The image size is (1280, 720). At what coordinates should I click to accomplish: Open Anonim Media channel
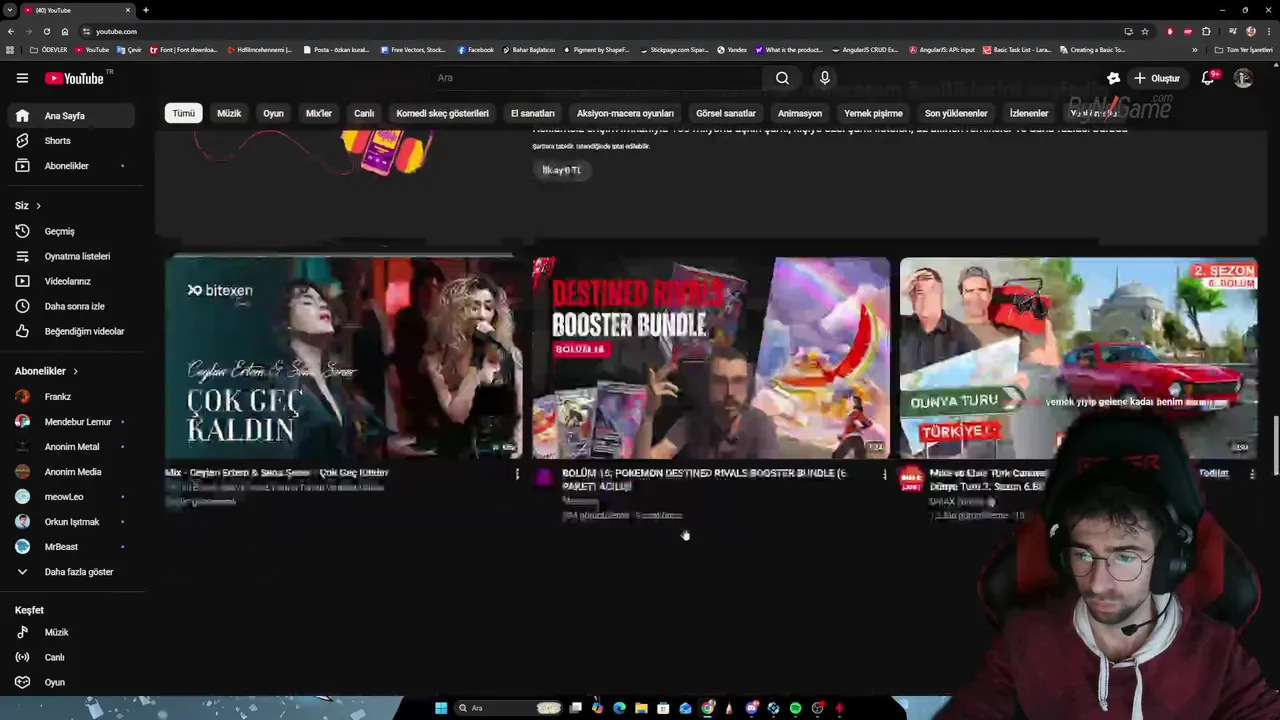click(70, 472)
